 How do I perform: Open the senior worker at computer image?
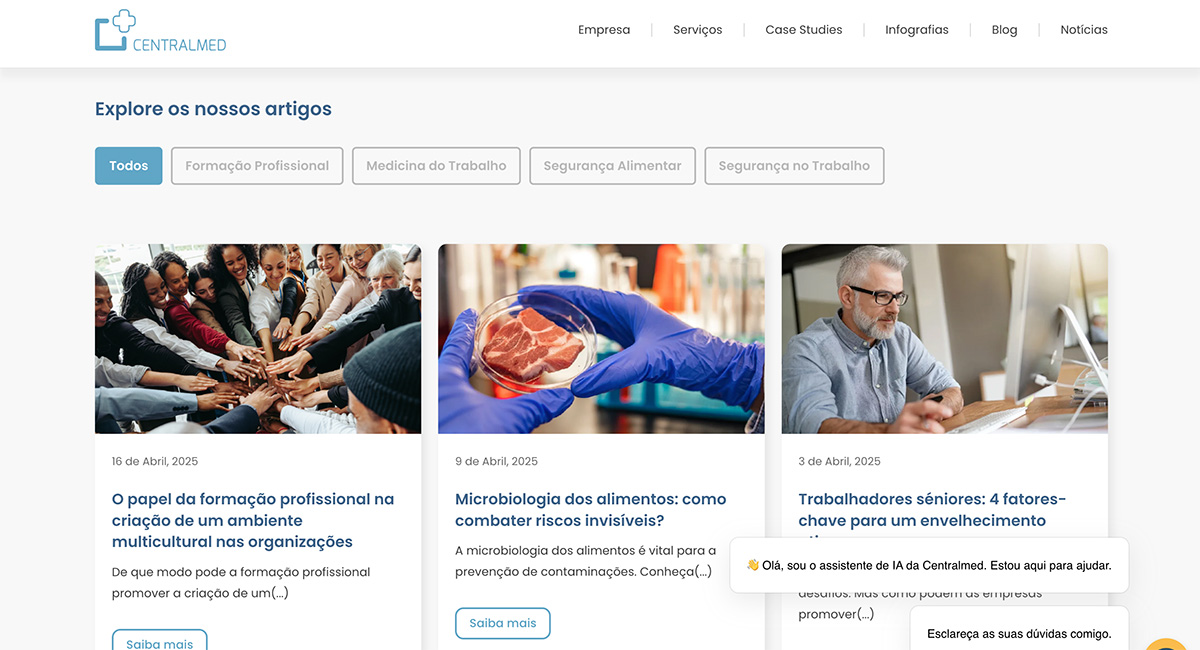945,339
